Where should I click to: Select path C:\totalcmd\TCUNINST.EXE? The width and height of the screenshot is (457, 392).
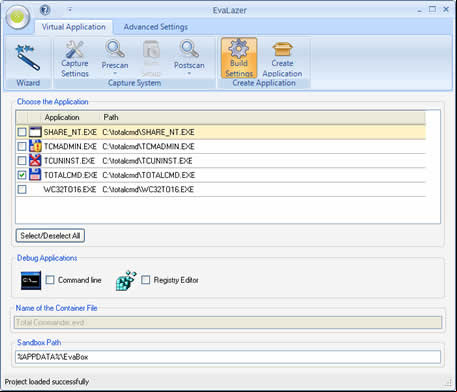click(147, 161)
